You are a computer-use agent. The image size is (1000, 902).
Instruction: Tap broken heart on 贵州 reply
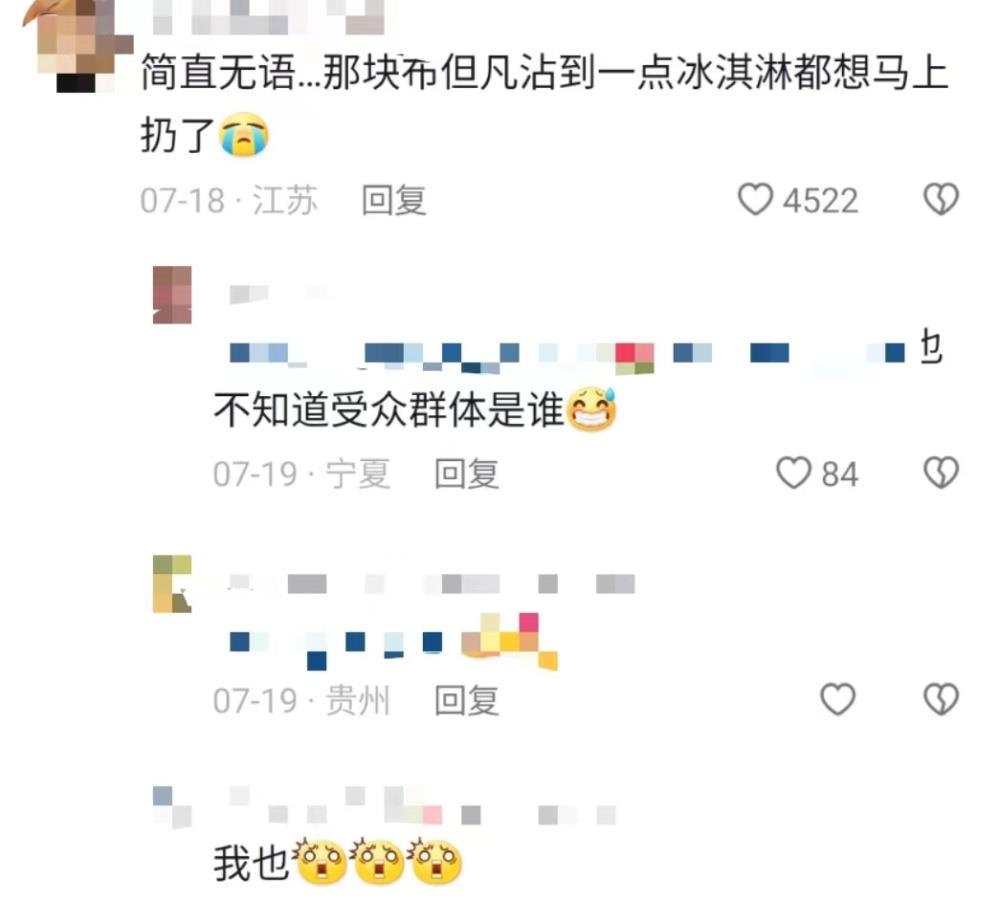coord(941,700)
